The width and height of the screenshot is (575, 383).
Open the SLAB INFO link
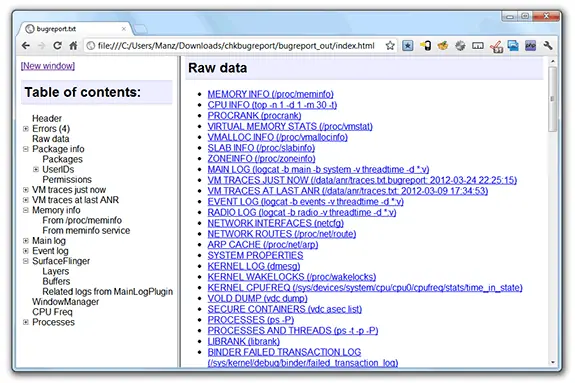(261, 148)
